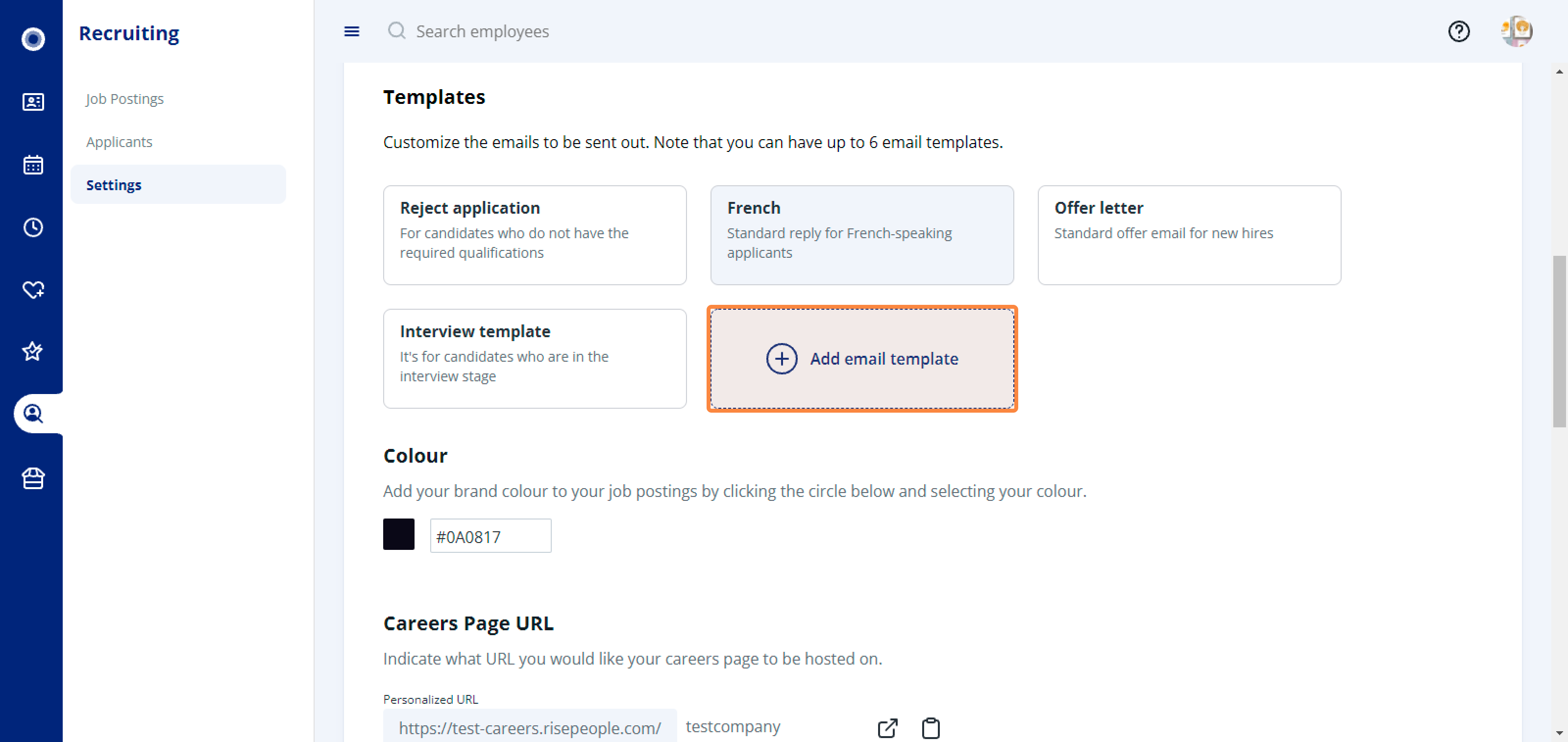
Task: Click the page vertical scrollbar thumb
Action: 1559,341
